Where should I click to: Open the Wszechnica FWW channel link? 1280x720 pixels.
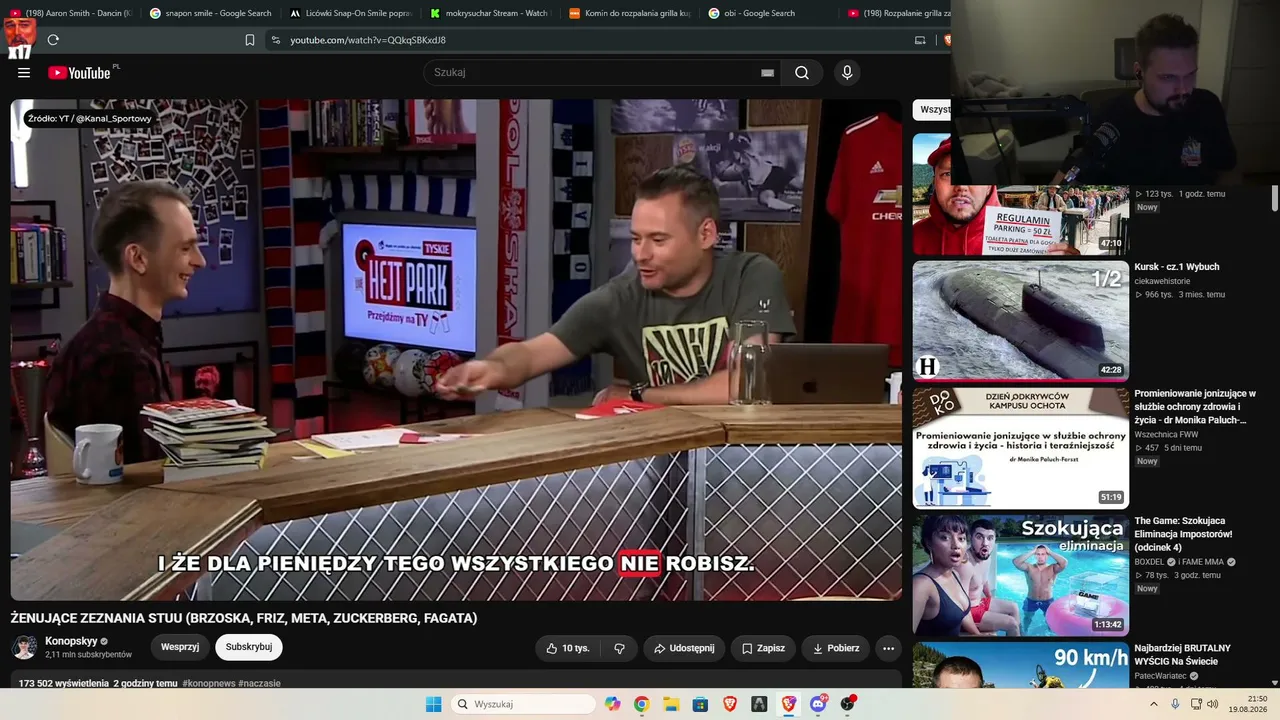(x=1164, y=434)
